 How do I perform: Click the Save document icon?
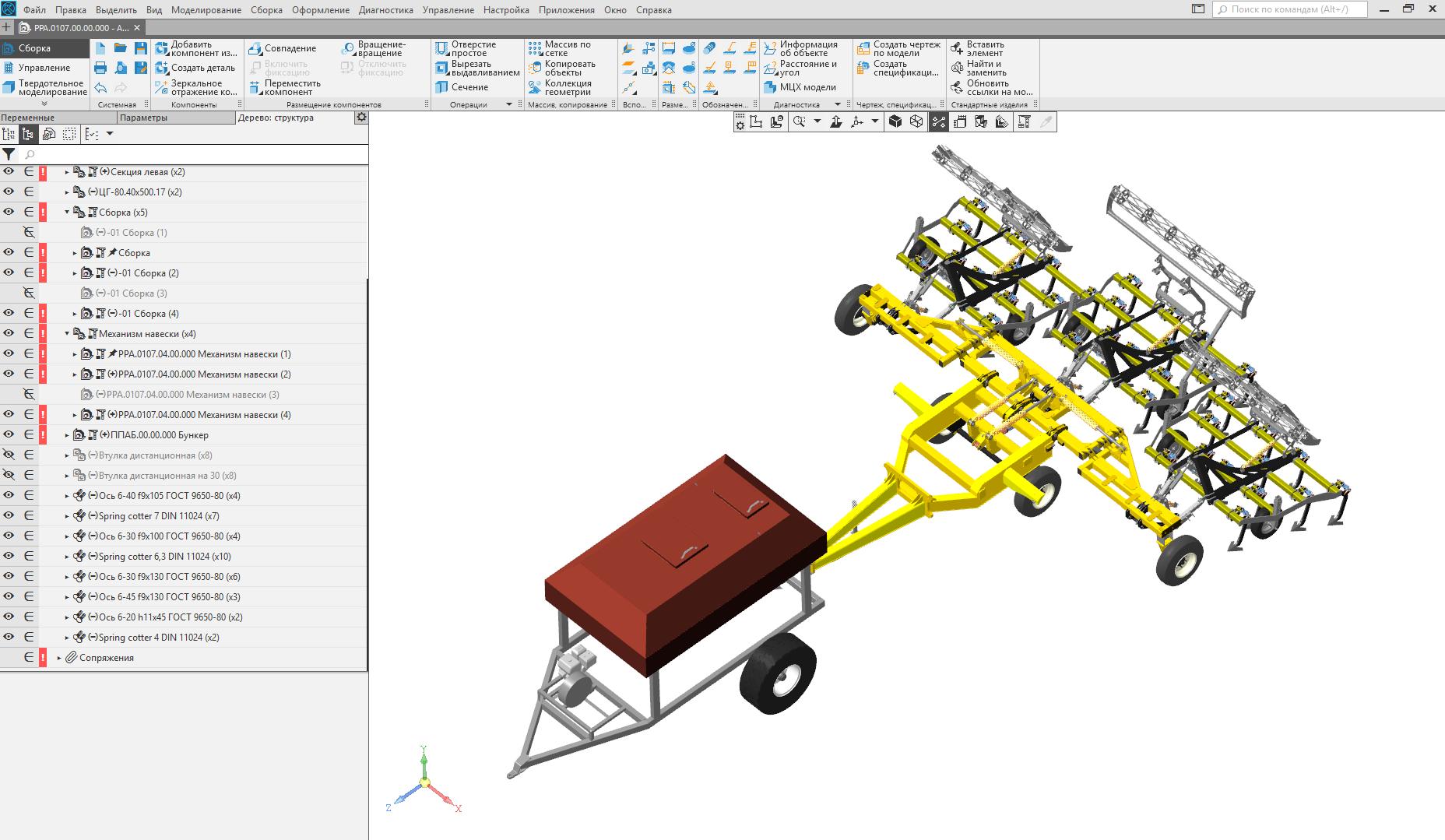(x=140, y=48)
